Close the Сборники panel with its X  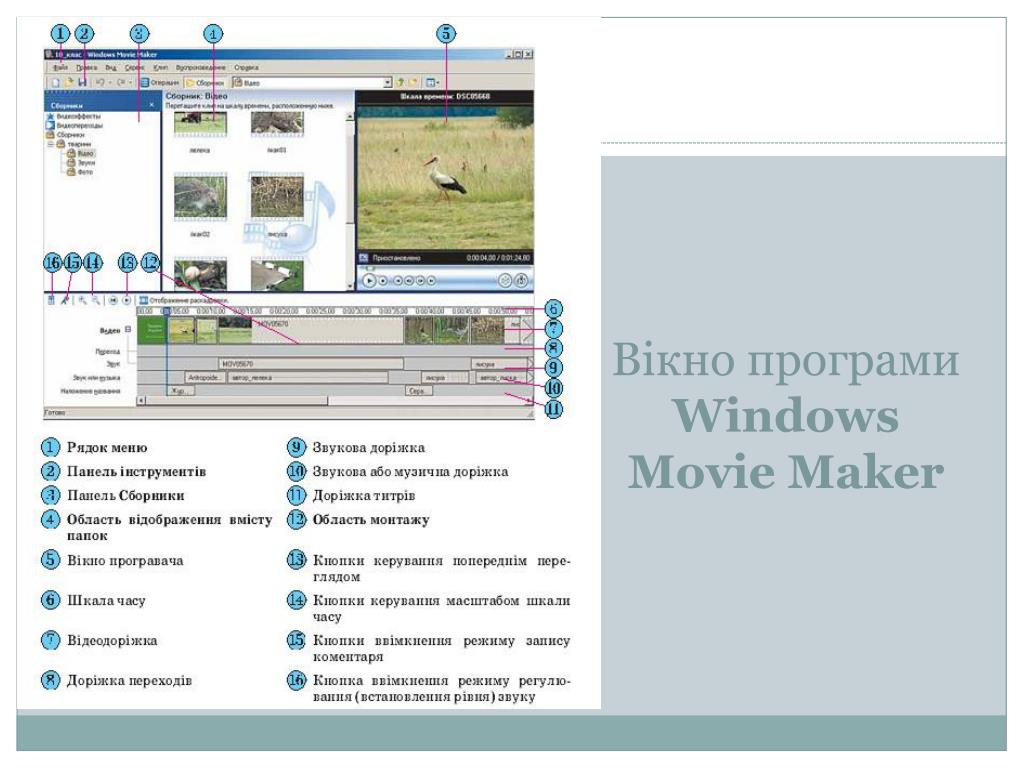[152, 104]
